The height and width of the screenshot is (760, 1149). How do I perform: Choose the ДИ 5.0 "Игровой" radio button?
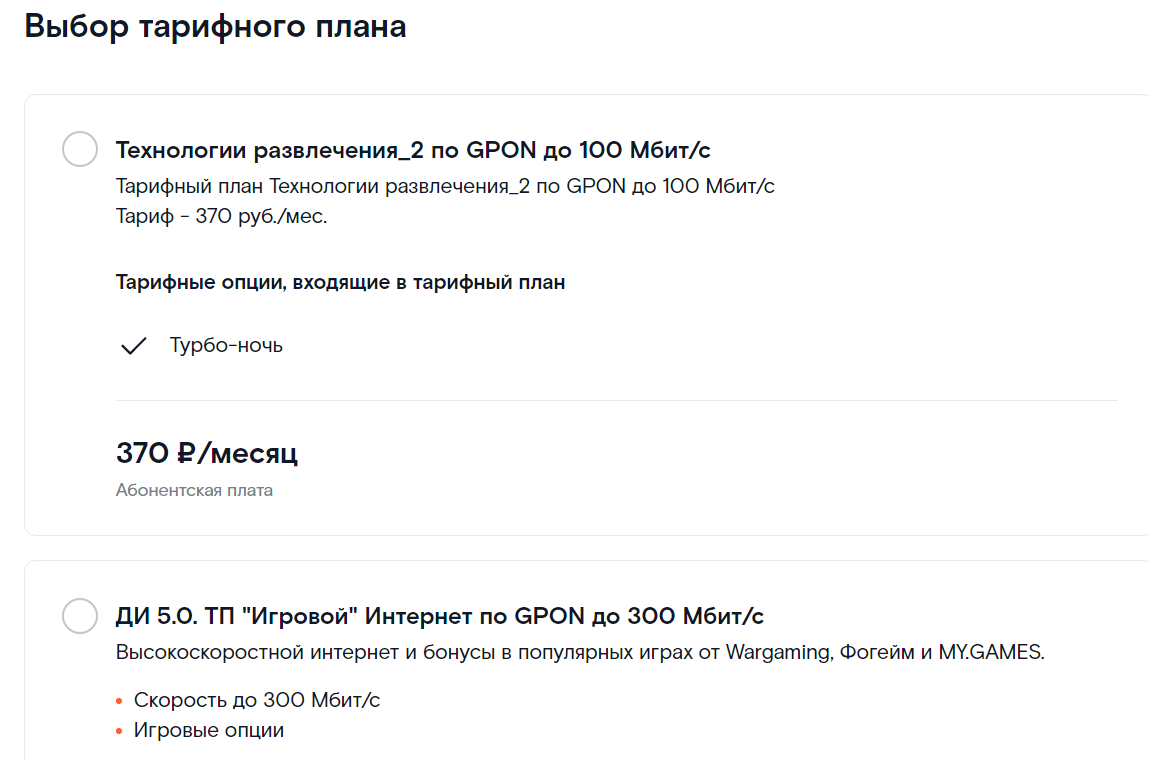pyautogui.click(x=80, y=615)
